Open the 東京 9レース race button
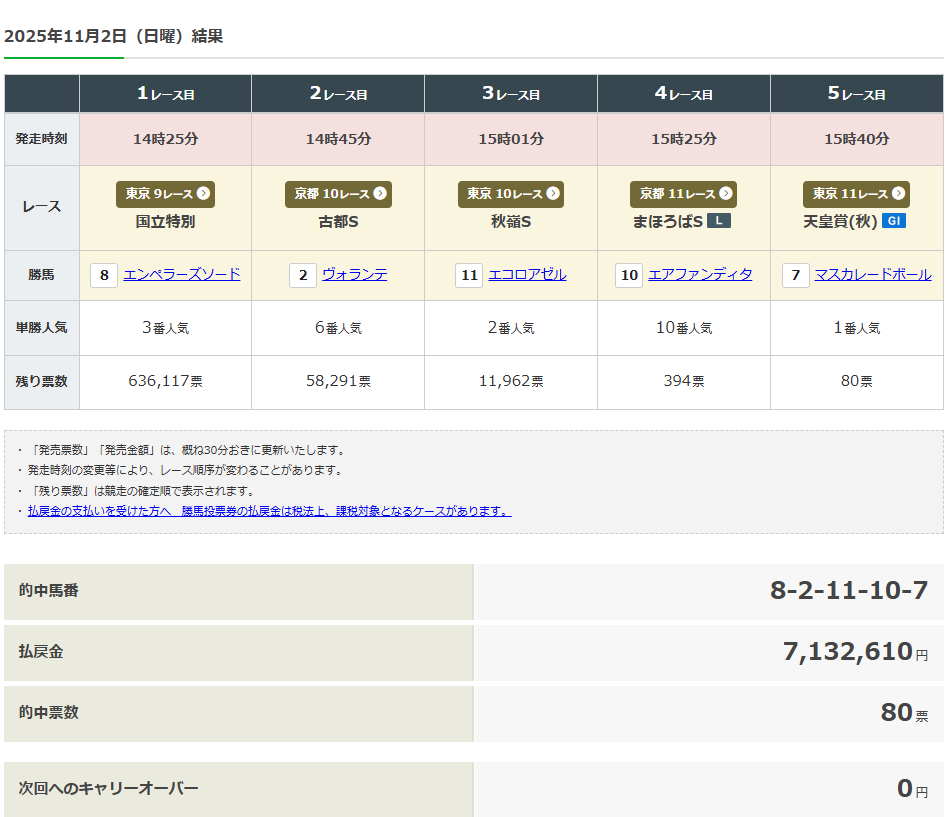Image resolution: width=951 pixels, height=817 pixels. tap(165, 194)
